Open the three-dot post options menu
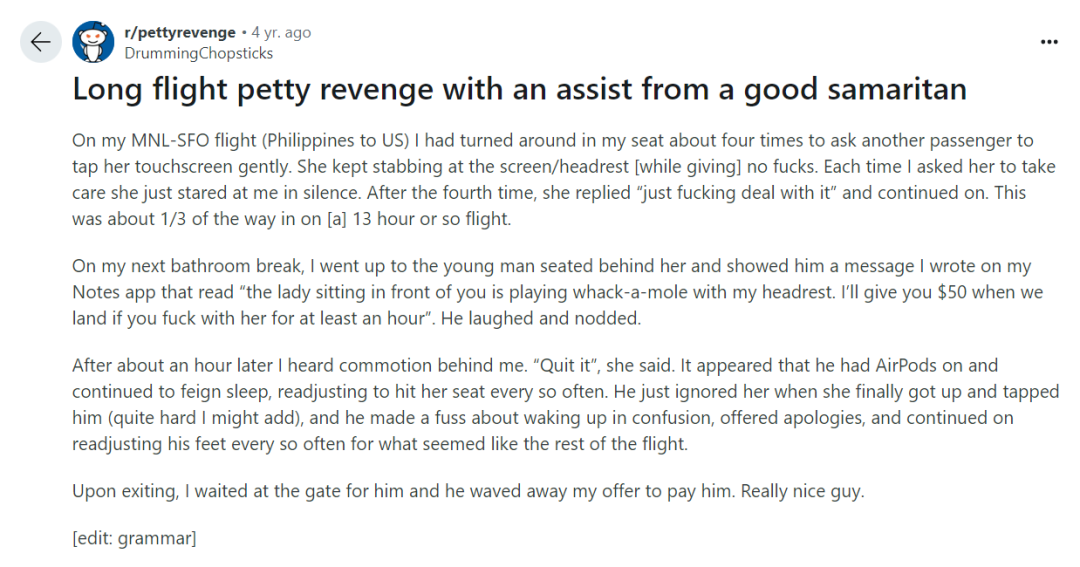 [x=1048, y=42]
